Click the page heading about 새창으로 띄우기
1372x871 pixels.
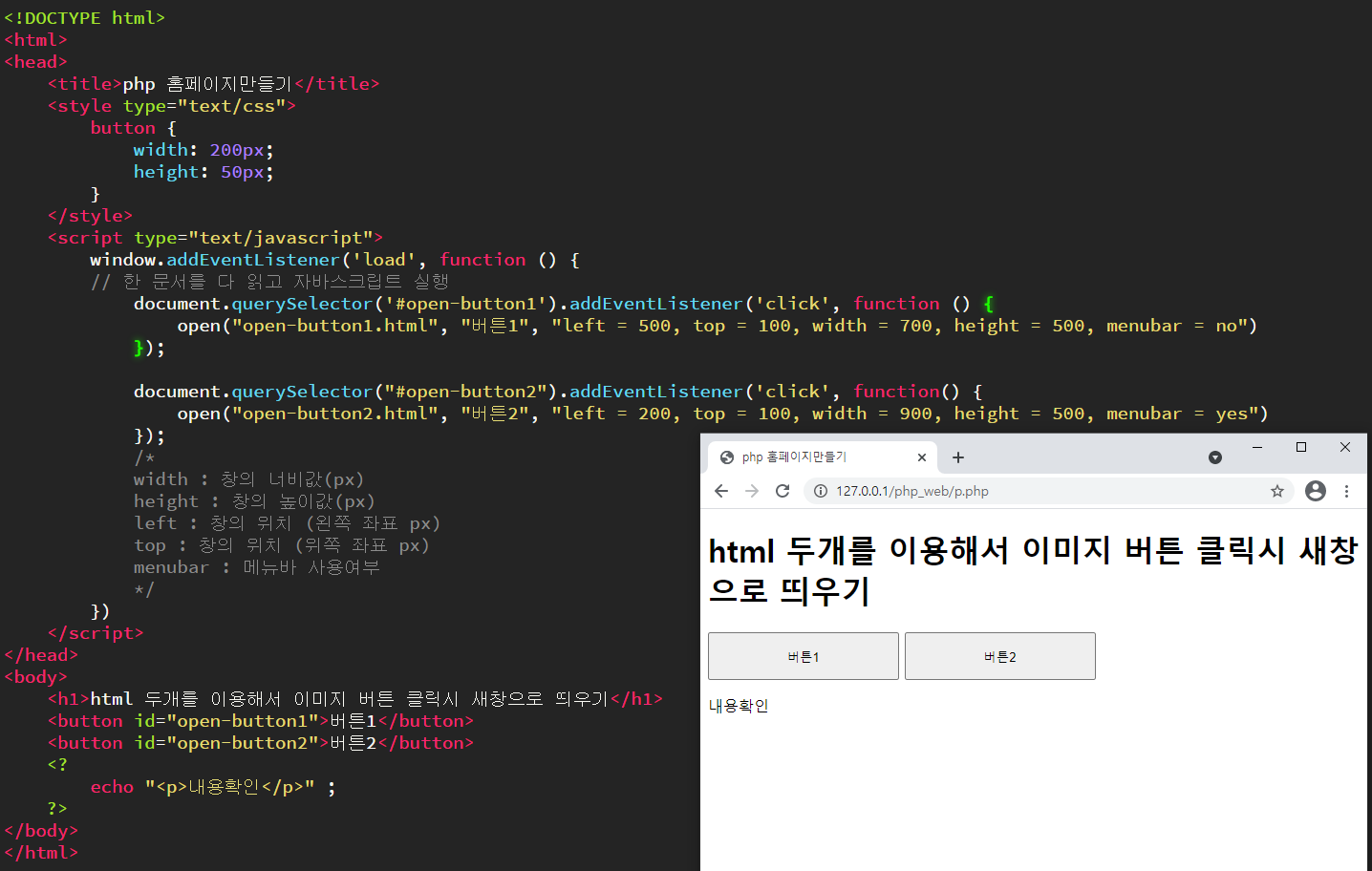coord(1033,570)
